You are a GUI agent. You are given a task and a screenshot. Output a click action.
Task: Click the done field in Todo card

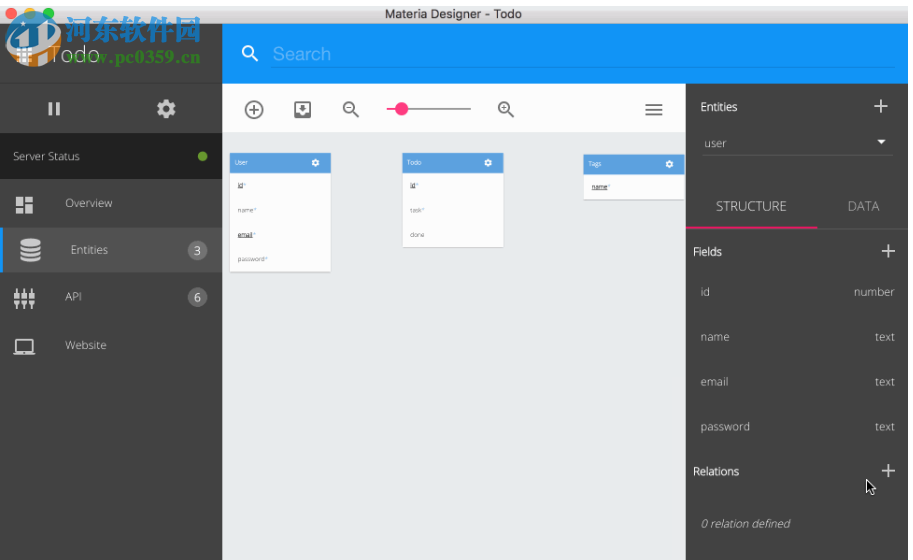click(x=417, y=235)
